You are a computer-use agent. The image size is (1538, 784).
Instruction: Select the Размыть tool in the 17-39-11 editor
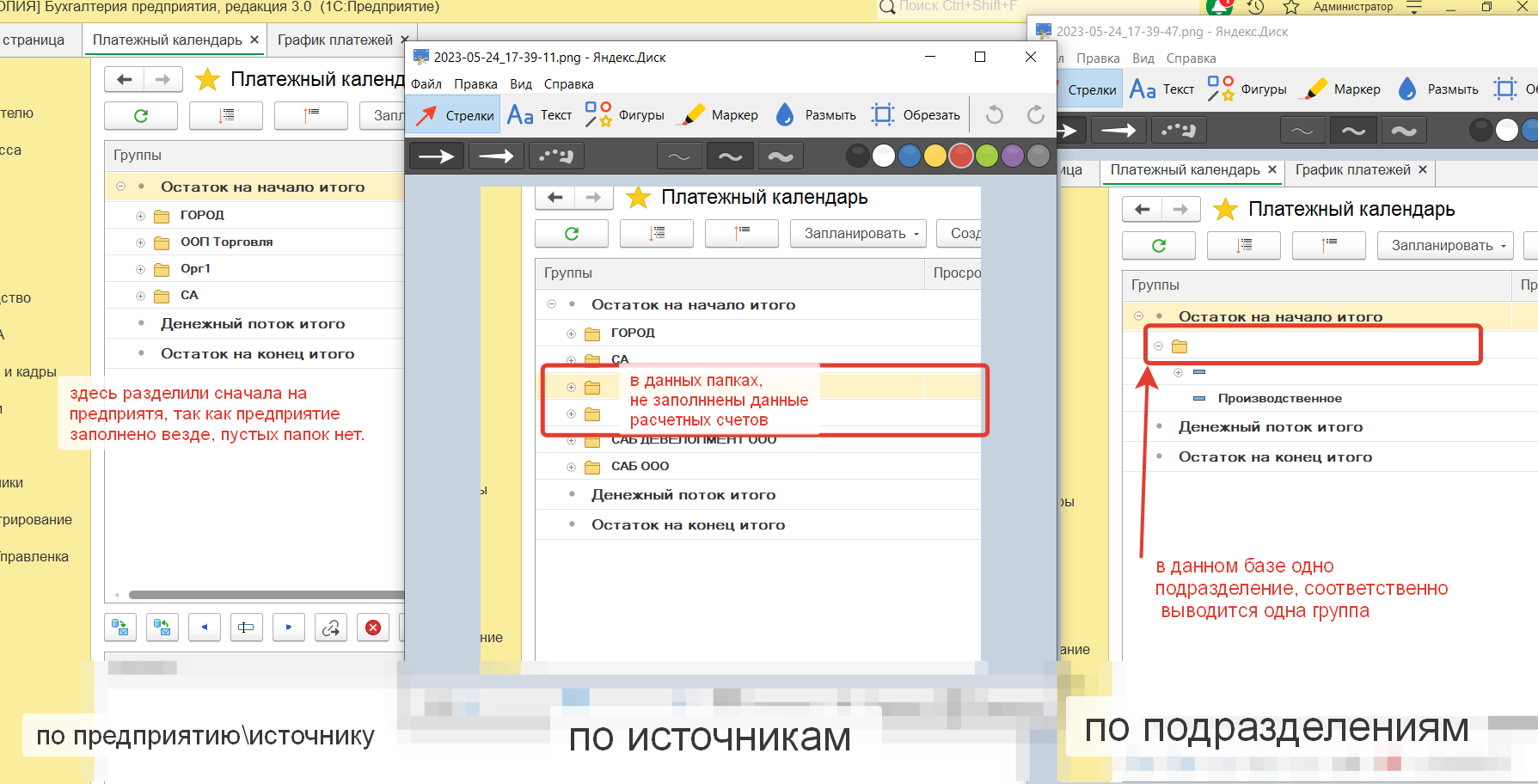coord(815,115)
